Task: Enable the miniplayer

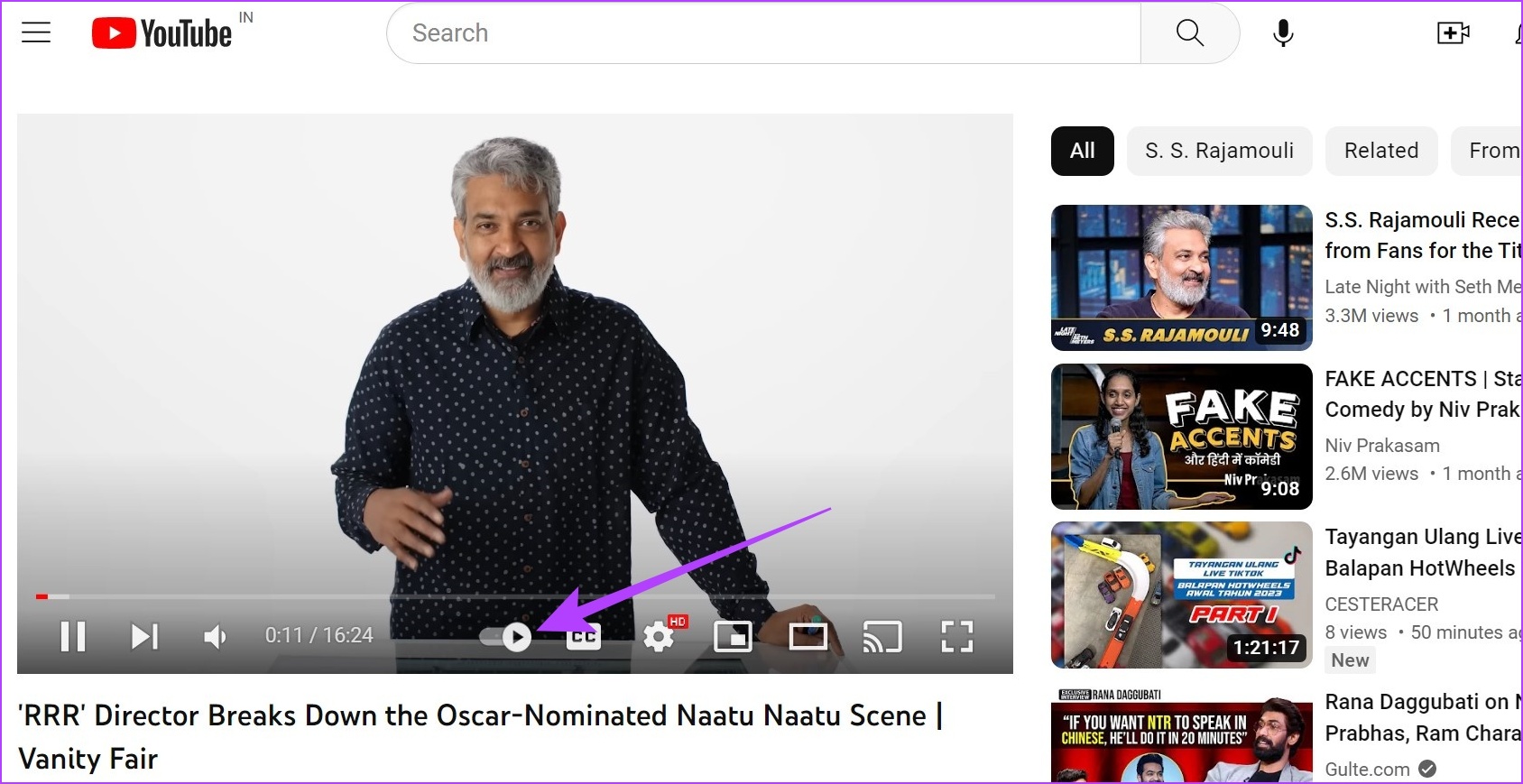Action: pyautogui.click(x=733, y=637)
